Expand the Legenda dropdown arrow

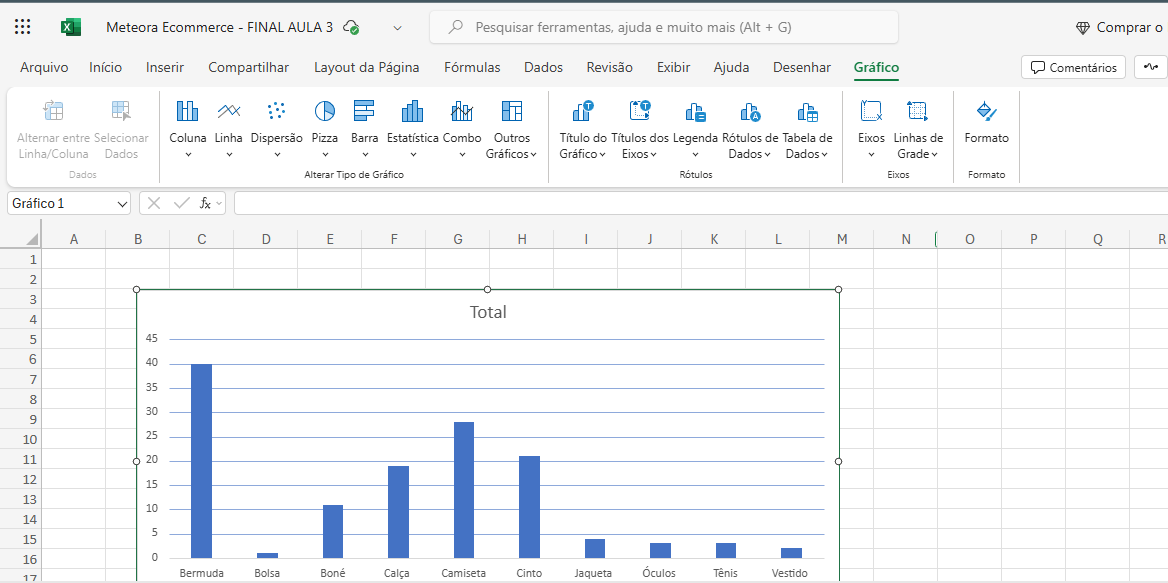[x=695, y=155]
